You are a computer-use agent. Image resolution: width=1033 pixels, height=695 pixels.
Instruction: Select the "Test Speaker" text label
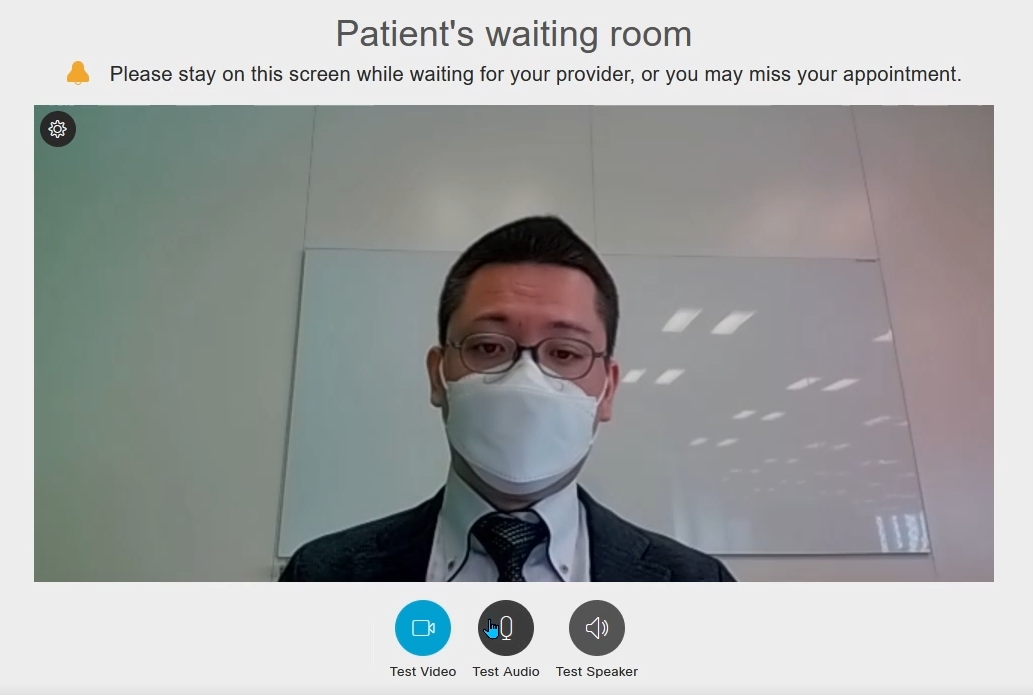point(597,671)
